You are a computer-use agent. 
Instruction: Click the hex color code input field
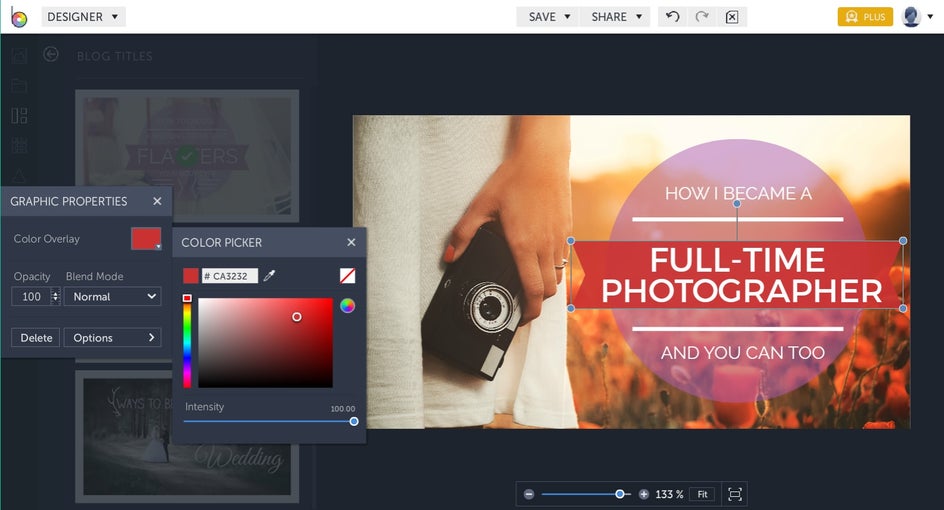click(230, 276)
